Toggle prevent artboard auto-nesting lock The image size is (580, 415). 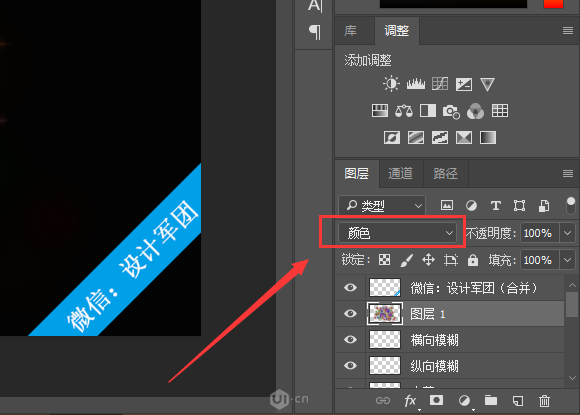pos(451,260)
